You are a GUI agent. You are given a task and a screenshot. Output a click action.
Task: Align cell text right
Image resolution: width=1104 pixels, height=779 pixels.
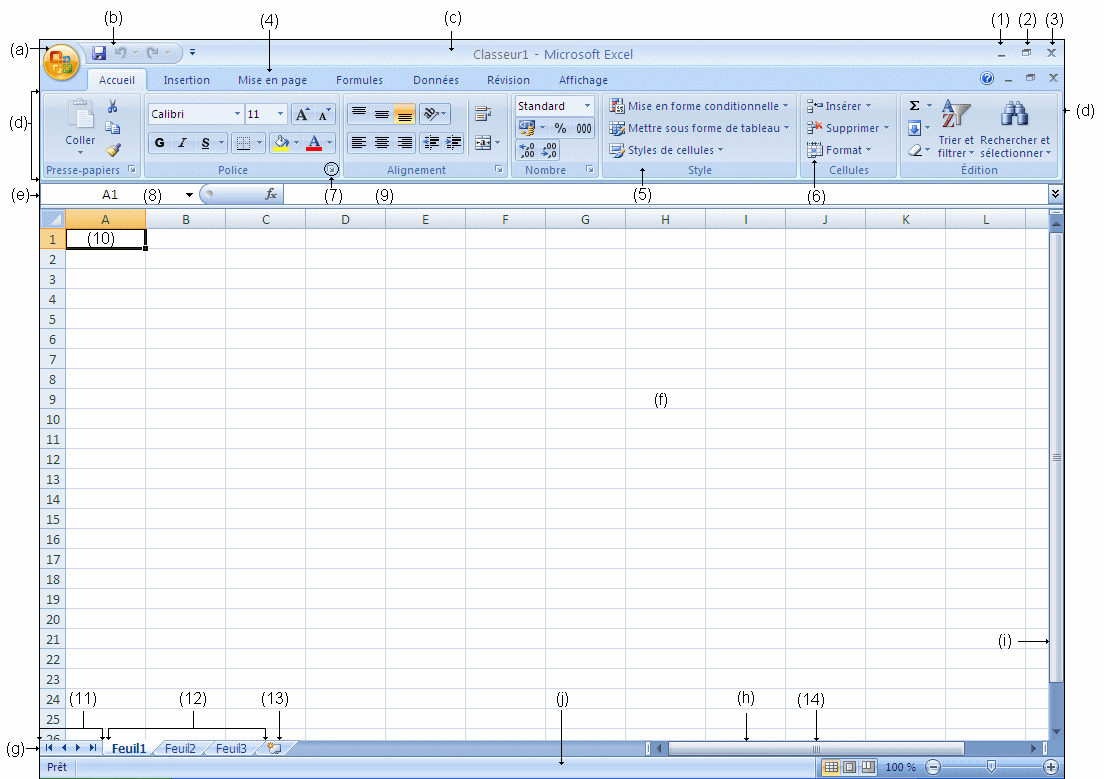pyautogui.click(x=404, y=143)
